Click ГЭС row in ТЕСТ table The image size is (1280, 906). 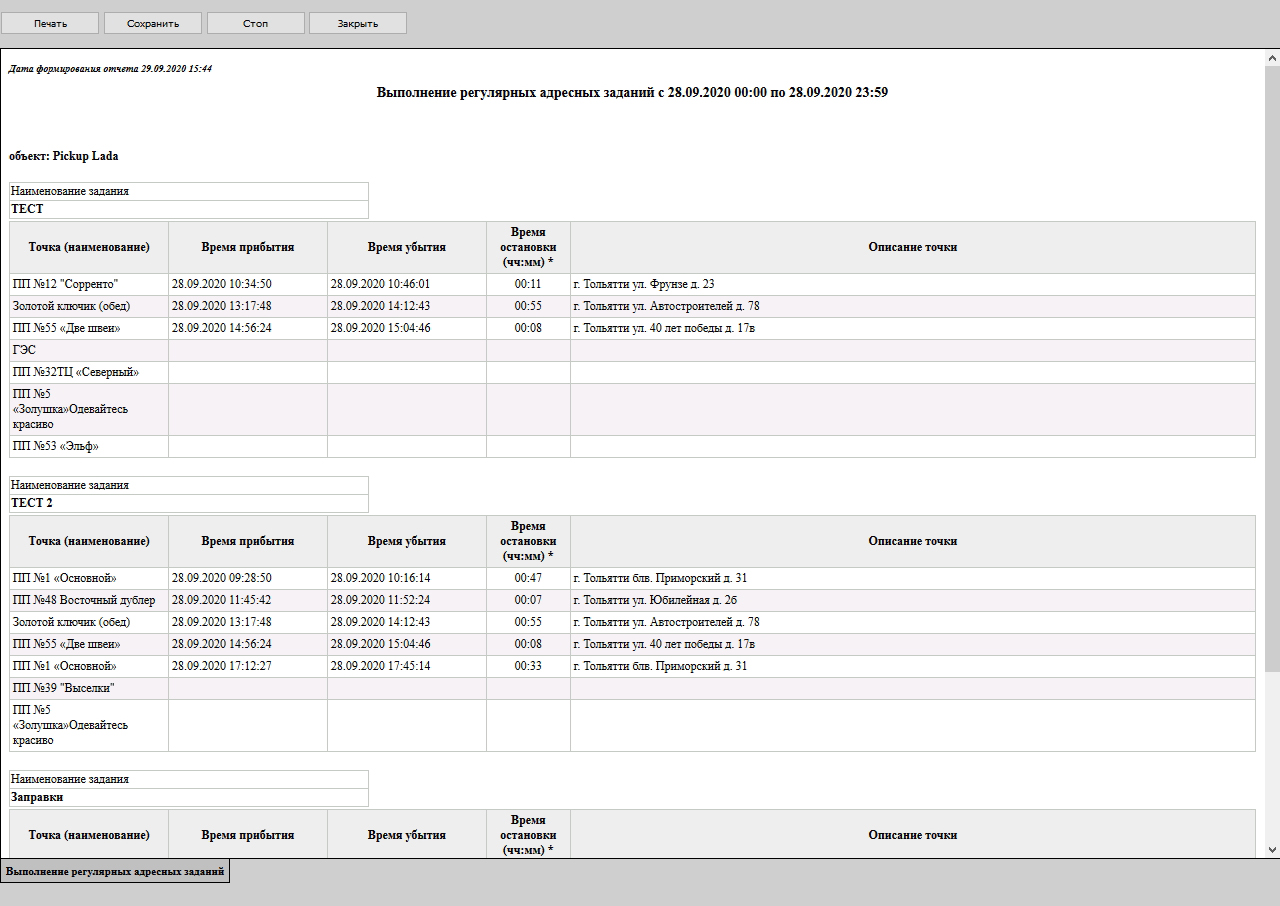click(x=632, y=350)
